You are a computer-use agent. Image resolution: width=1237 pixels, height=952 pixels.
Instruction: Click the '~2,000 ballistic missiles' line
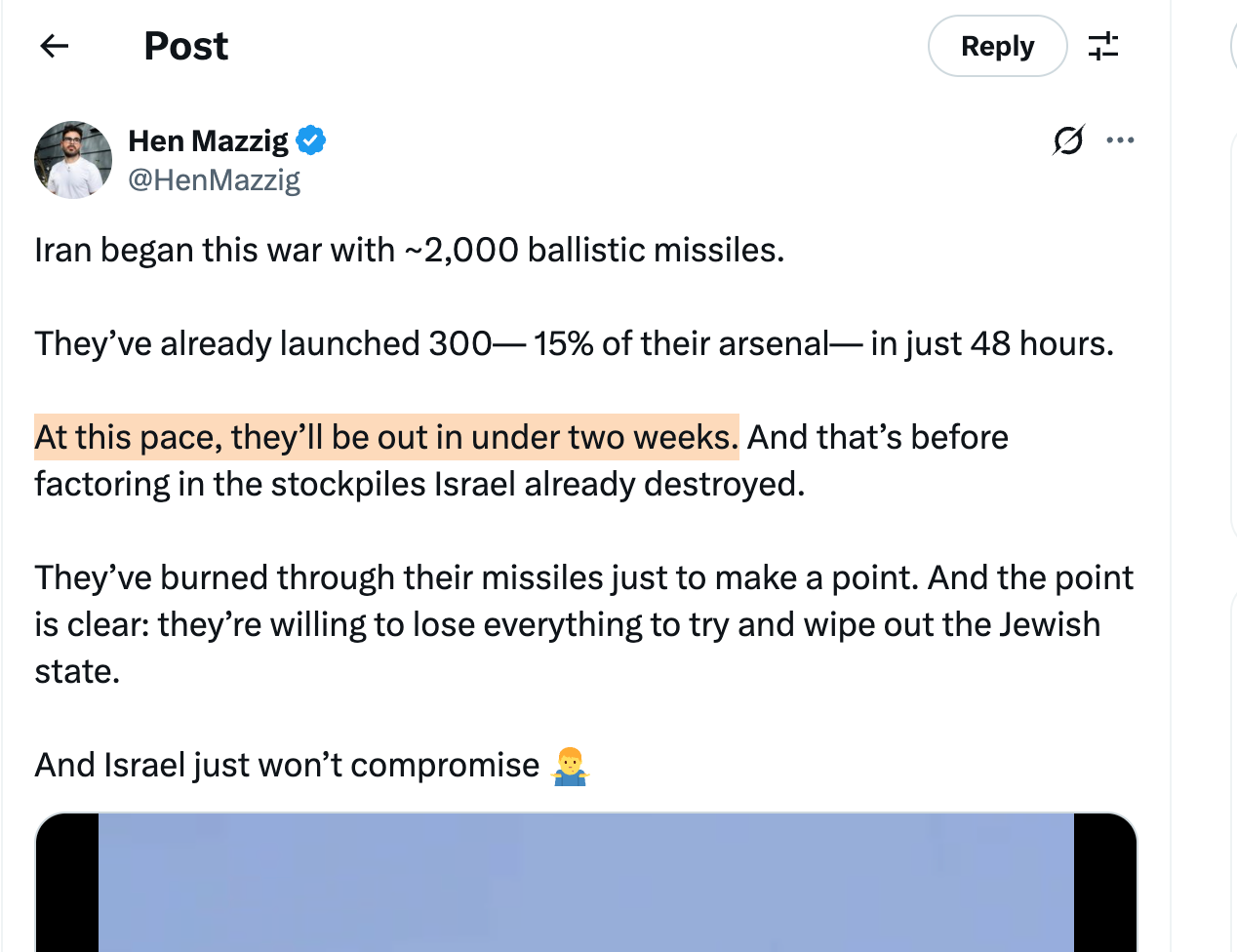click(x=410, y=250)
